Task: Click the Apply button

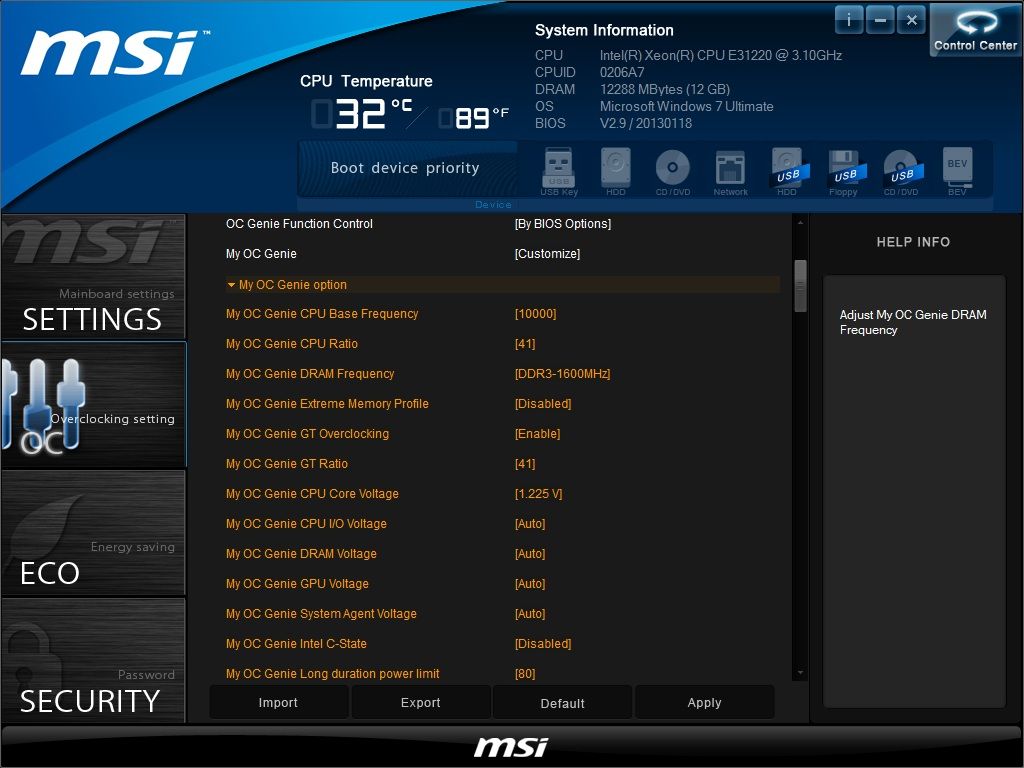Action: 704,703
